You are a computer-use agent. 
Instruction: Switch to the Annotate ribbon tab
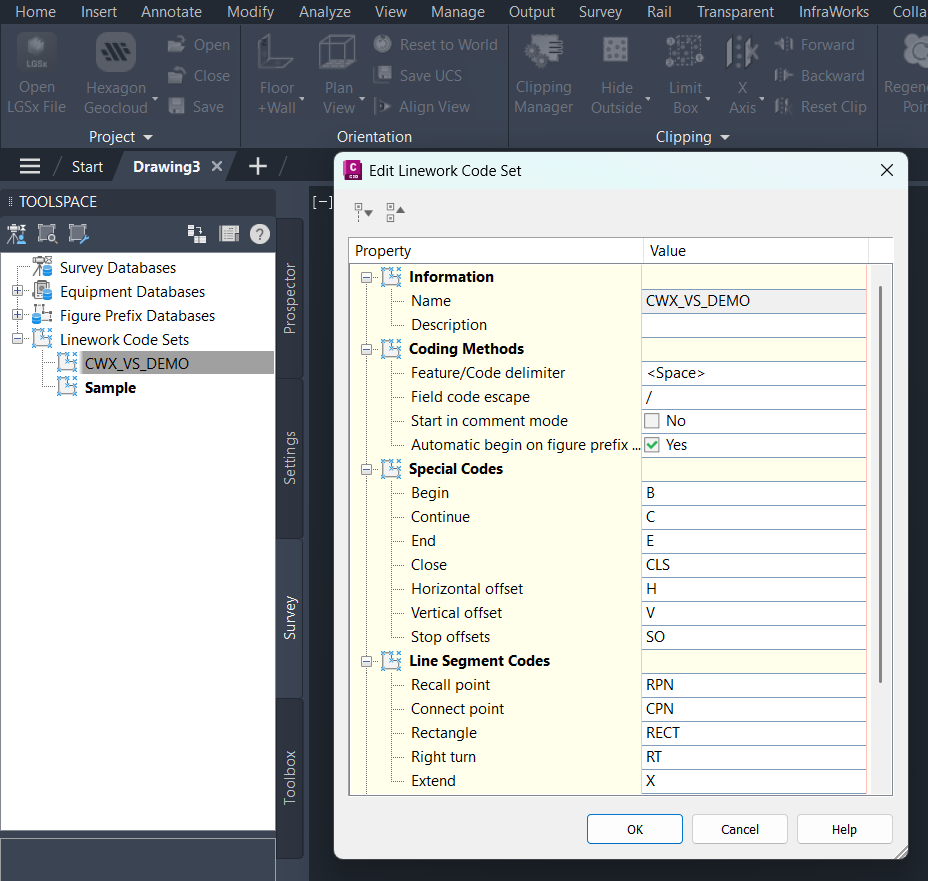171,12
